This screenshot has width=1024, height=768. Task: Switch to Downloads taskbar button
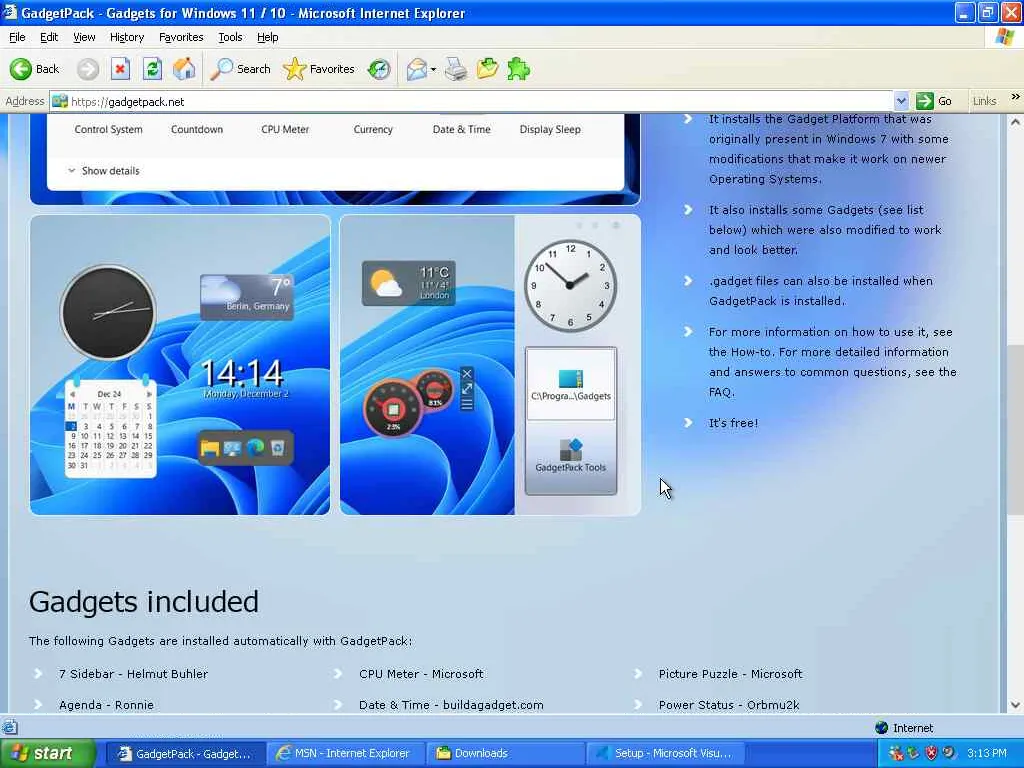(504, 753)
